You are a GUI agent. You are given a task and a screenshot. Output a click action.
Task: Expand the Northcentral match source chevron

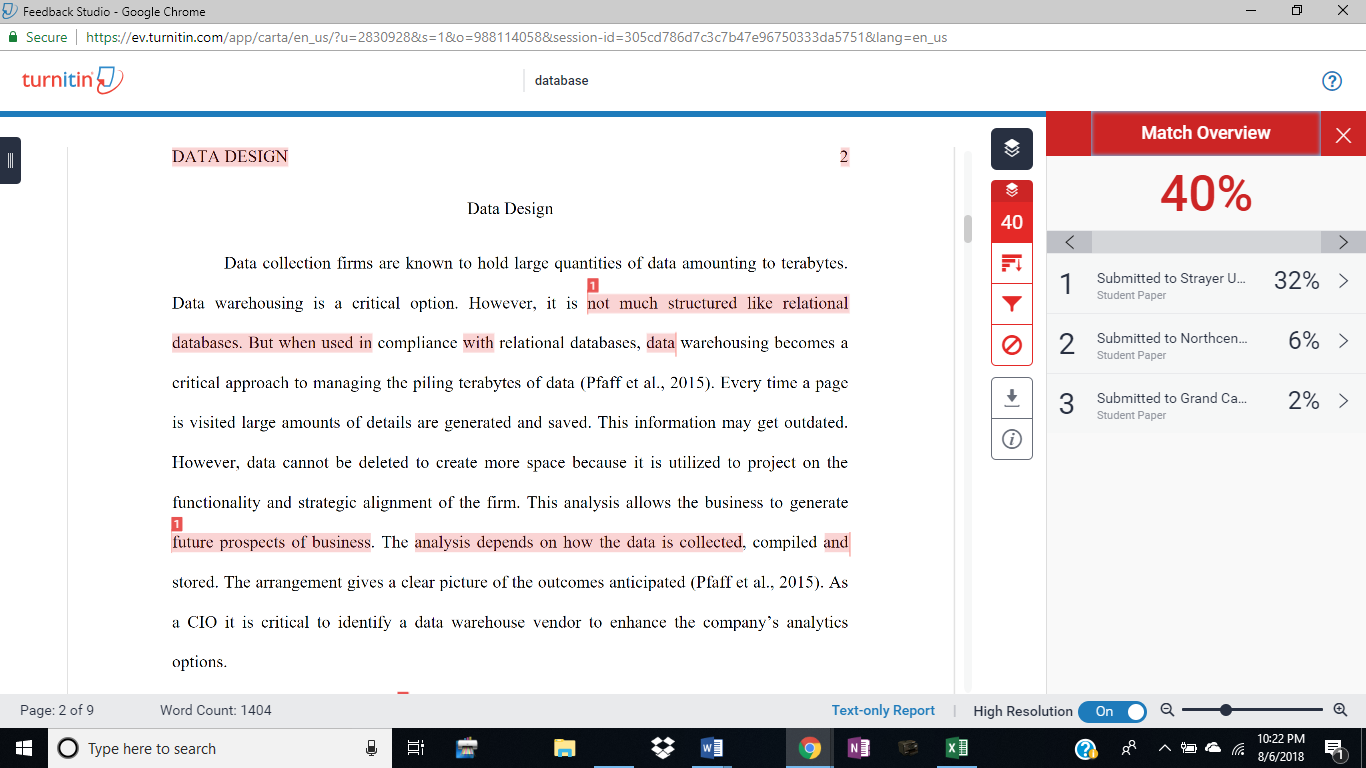(x=1343, y=341)
